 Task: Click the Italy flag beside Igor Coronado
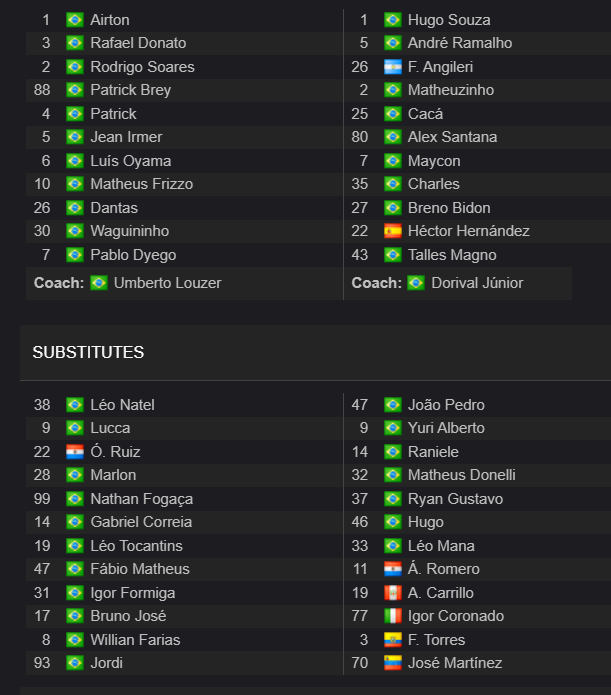[x=392, y=616]
